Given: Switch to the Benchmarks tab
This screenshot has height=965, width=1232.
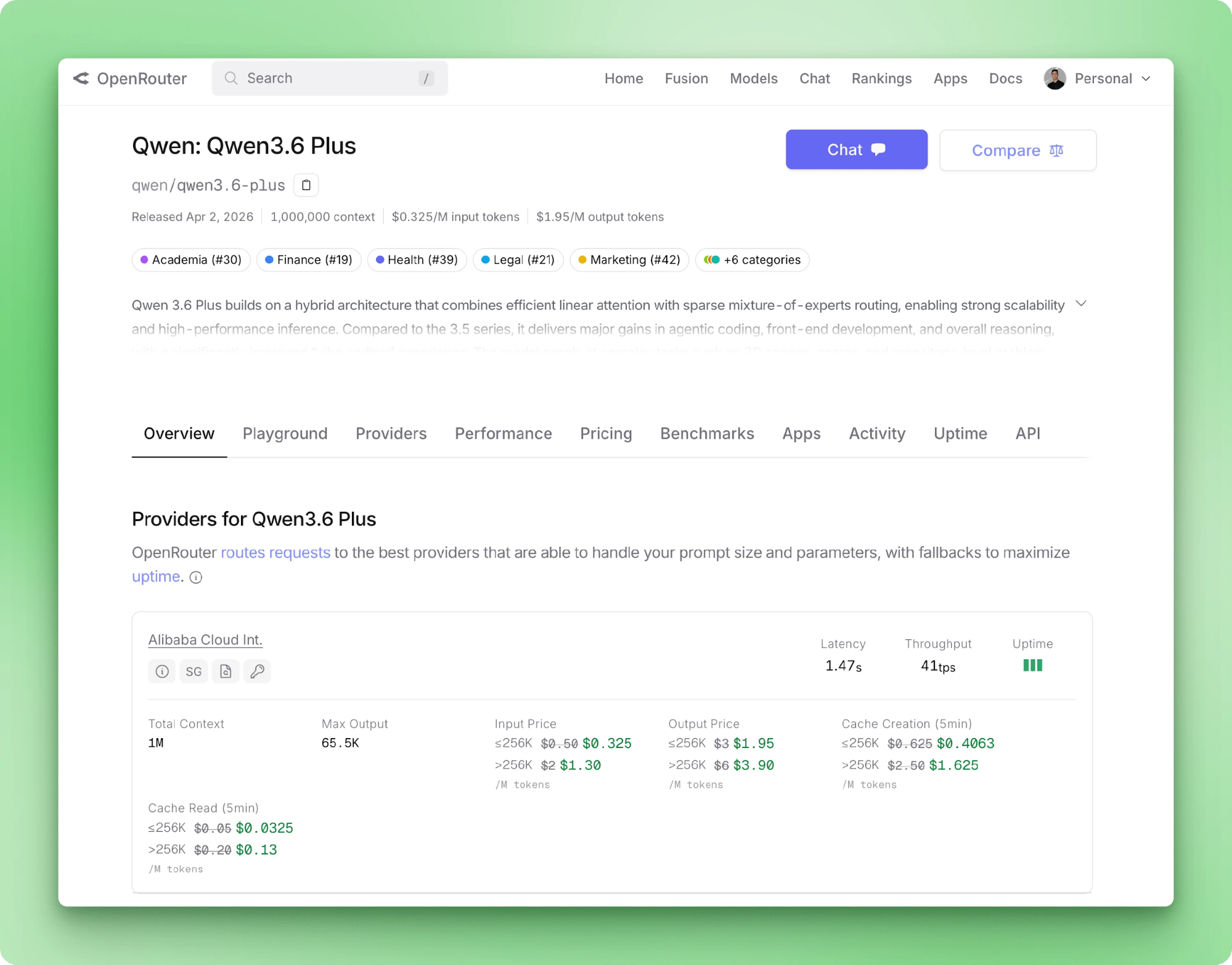Looking at the screenshot, I should (x=707, y=433).
